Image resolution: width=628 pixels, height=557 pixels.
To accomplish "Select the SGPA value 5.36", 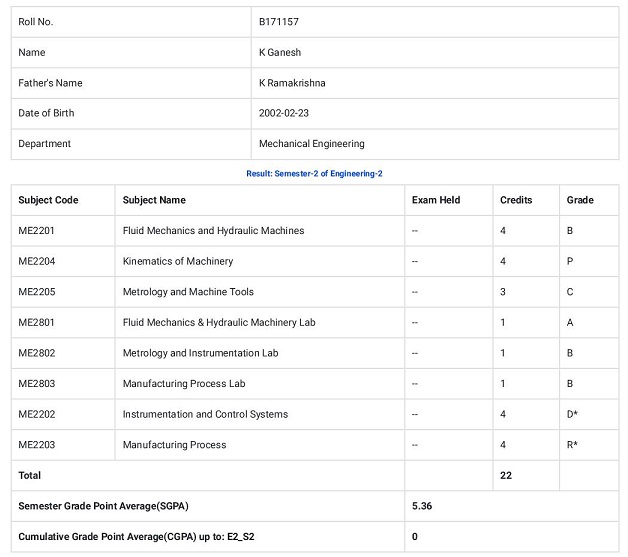I will click(422, 506).
